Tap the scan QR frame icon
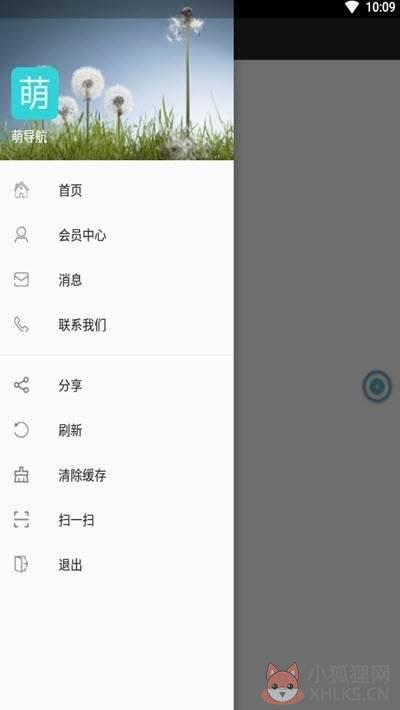 21,520
